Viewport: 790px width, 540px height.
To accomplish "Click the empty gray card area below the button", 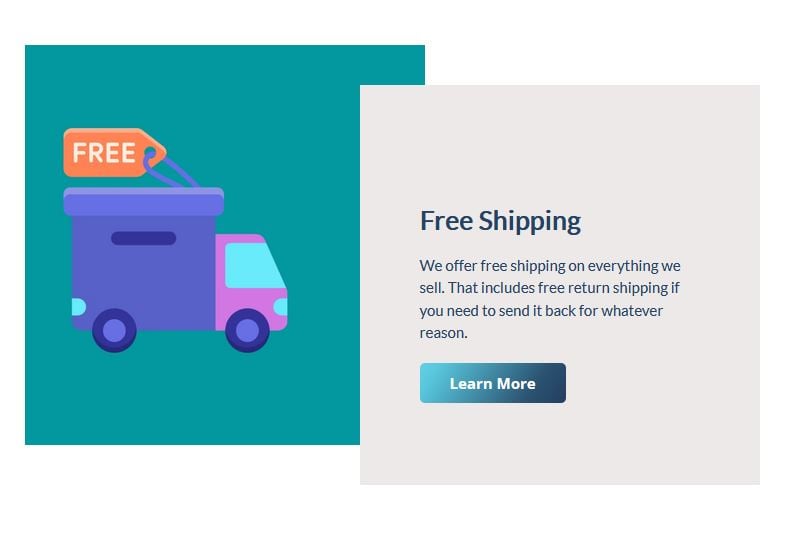I will [x=559, y=443].
